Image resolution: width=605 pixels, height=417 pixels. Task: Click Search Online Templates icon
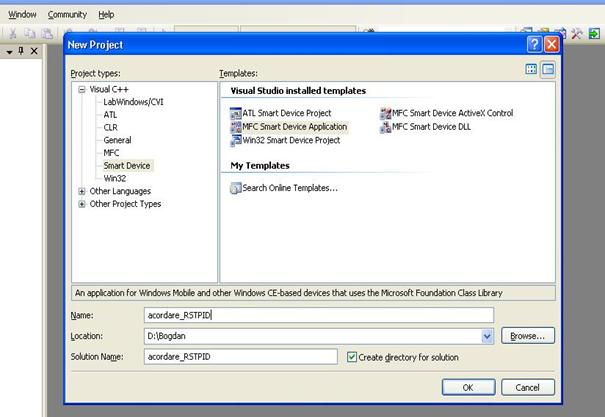point(235,188)
